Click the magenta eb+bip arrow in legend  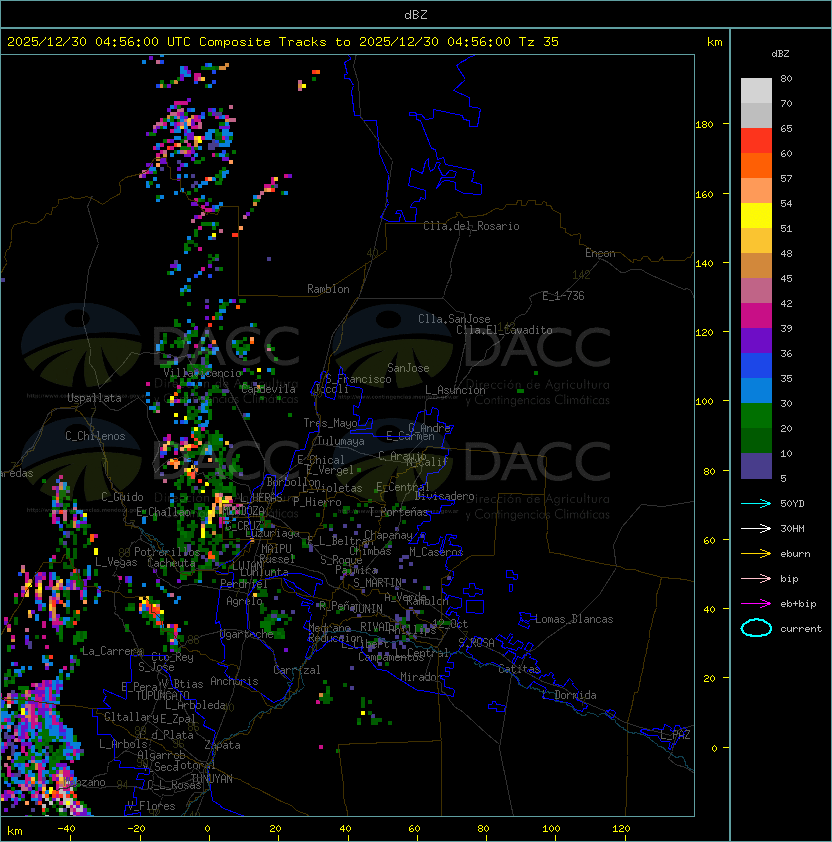(756, 604)
